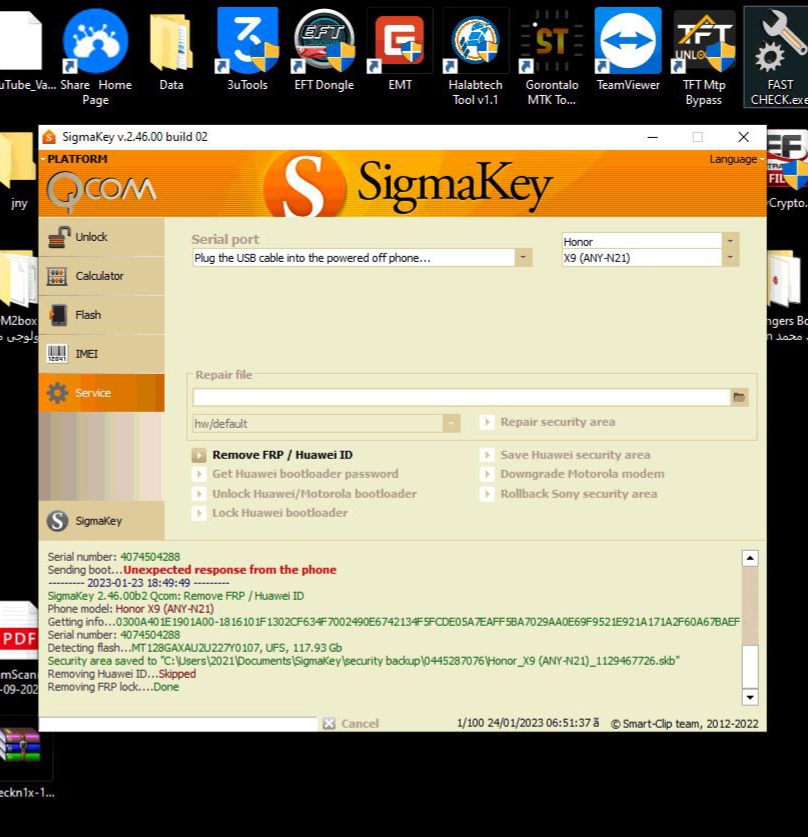Browse for repair file folder icon
The height and width of the screenshot is (837, 808).
coord(739,397)
